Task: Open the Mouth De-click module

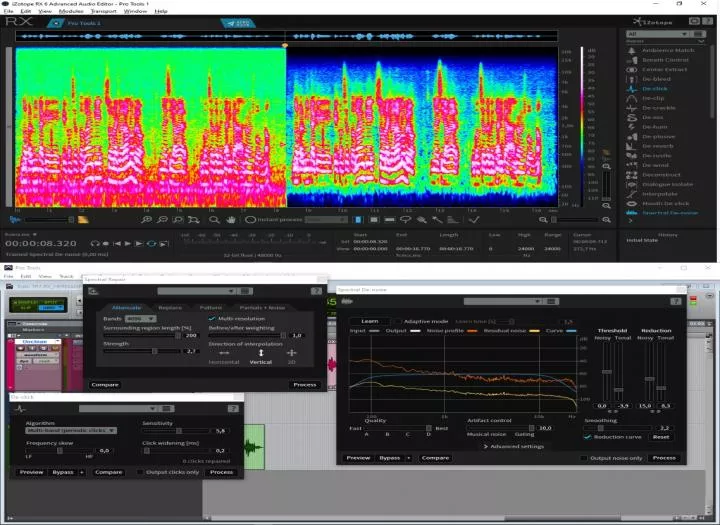Action: (665, 203)
